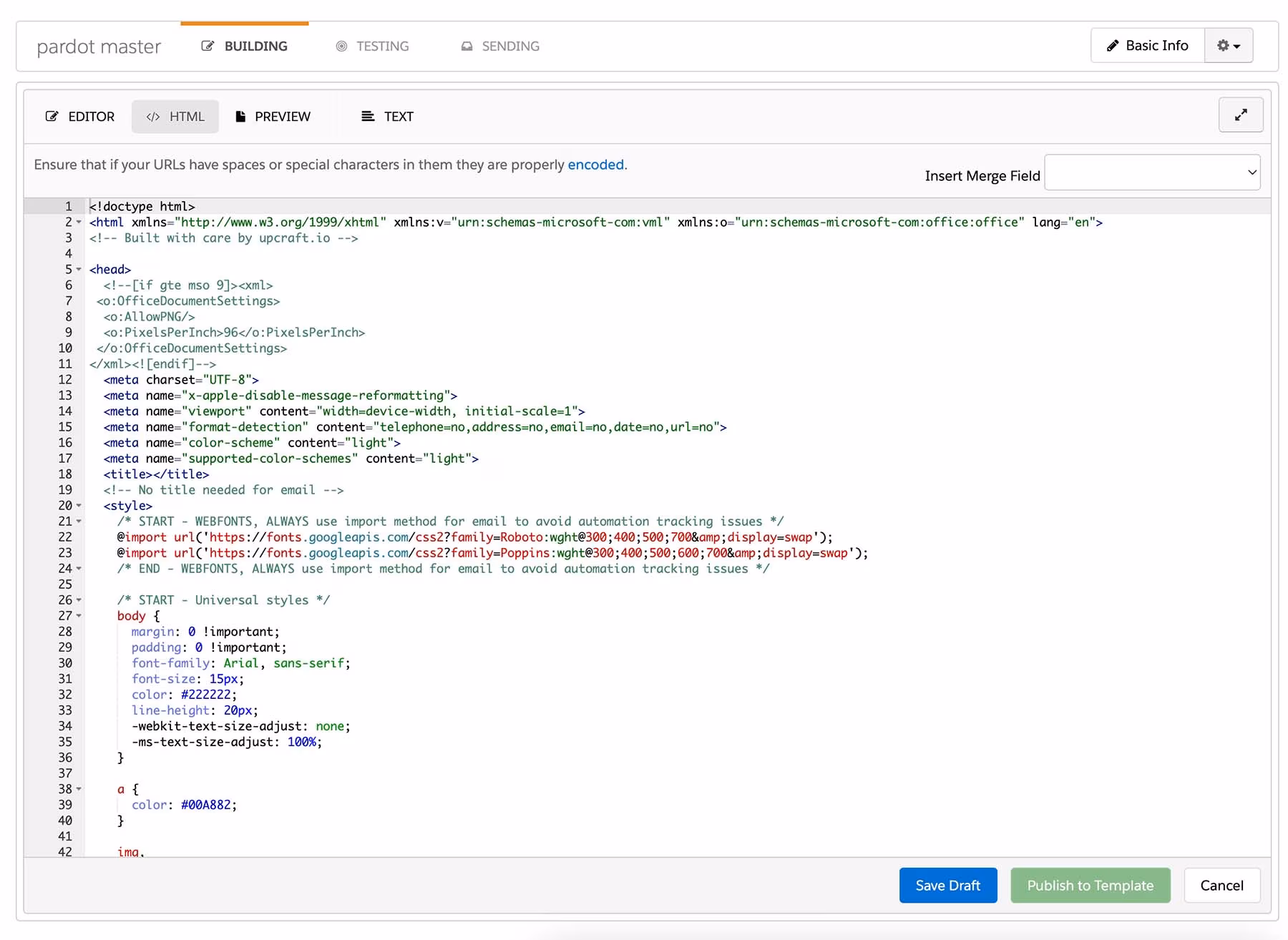Screen dimensions: 1288x940
Task: Collapse the head section fold on line 5
Action: point(79,270)
